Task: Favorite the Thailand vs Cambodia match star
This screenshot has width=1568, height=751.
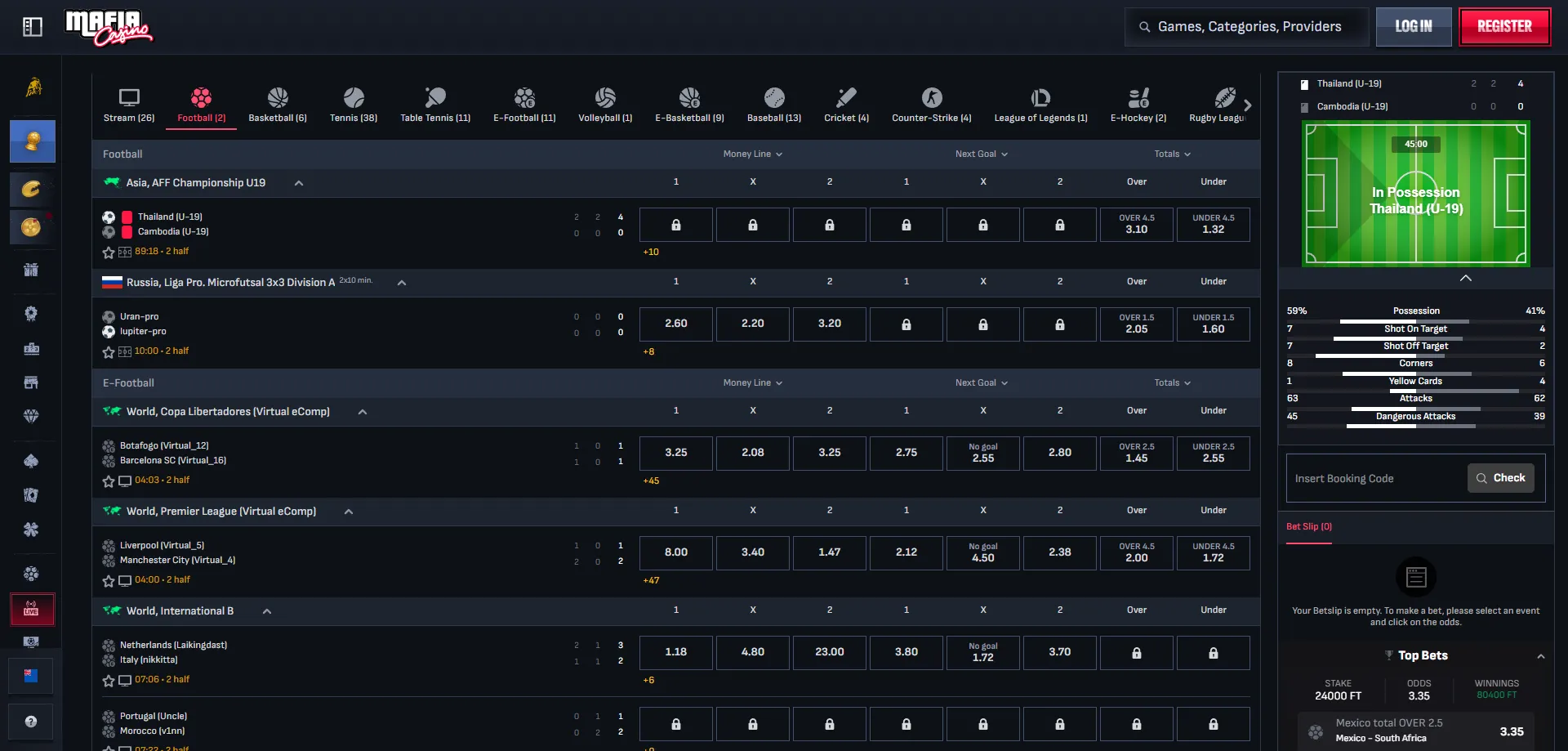Action: coord(109,253)
